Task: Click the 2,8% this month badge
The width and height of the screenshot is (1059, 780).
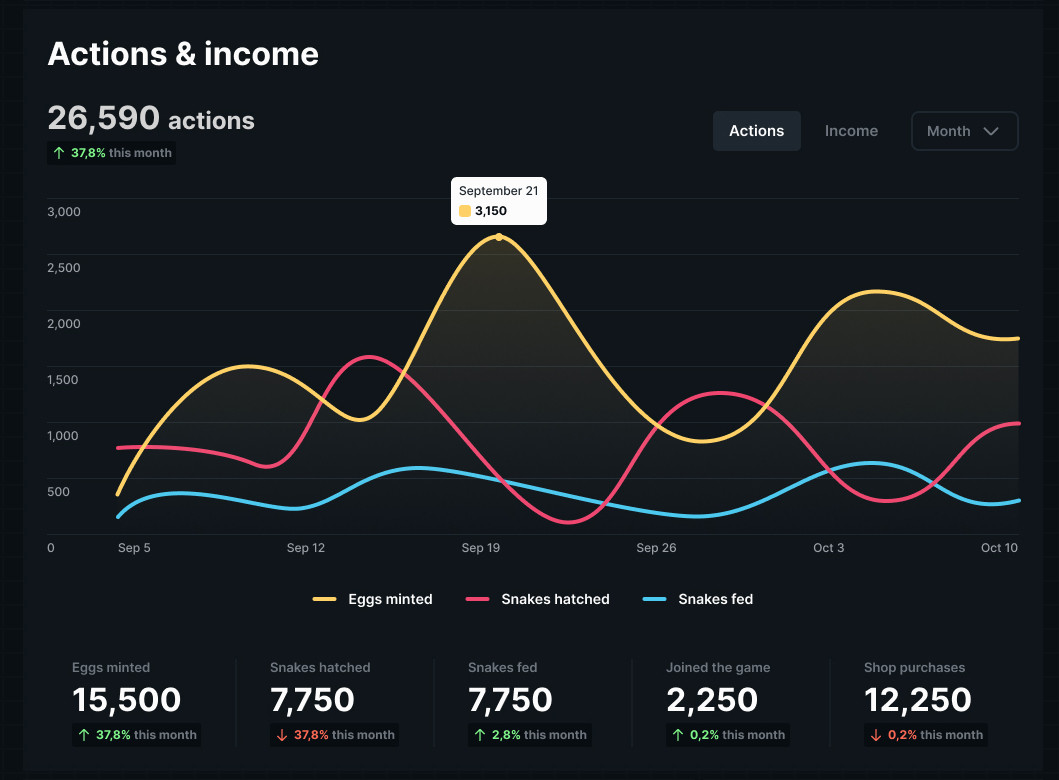Action: tap(530, 735)
